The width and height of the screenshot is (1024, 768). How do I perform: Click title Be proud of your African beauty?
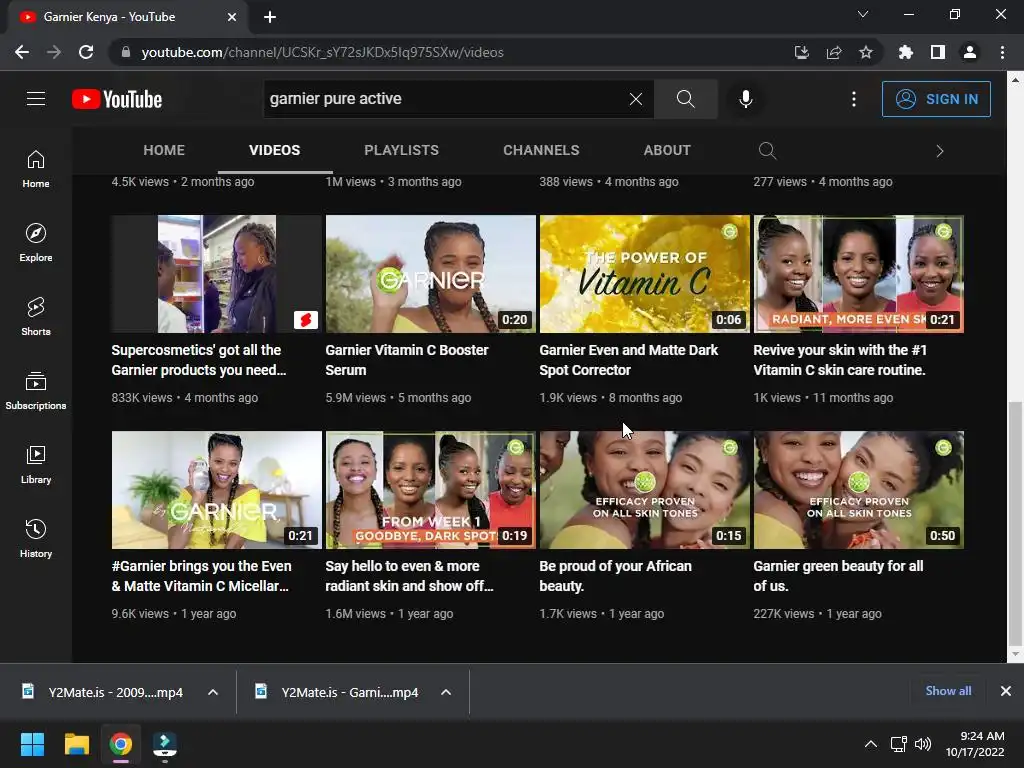[x=615, y=576]
